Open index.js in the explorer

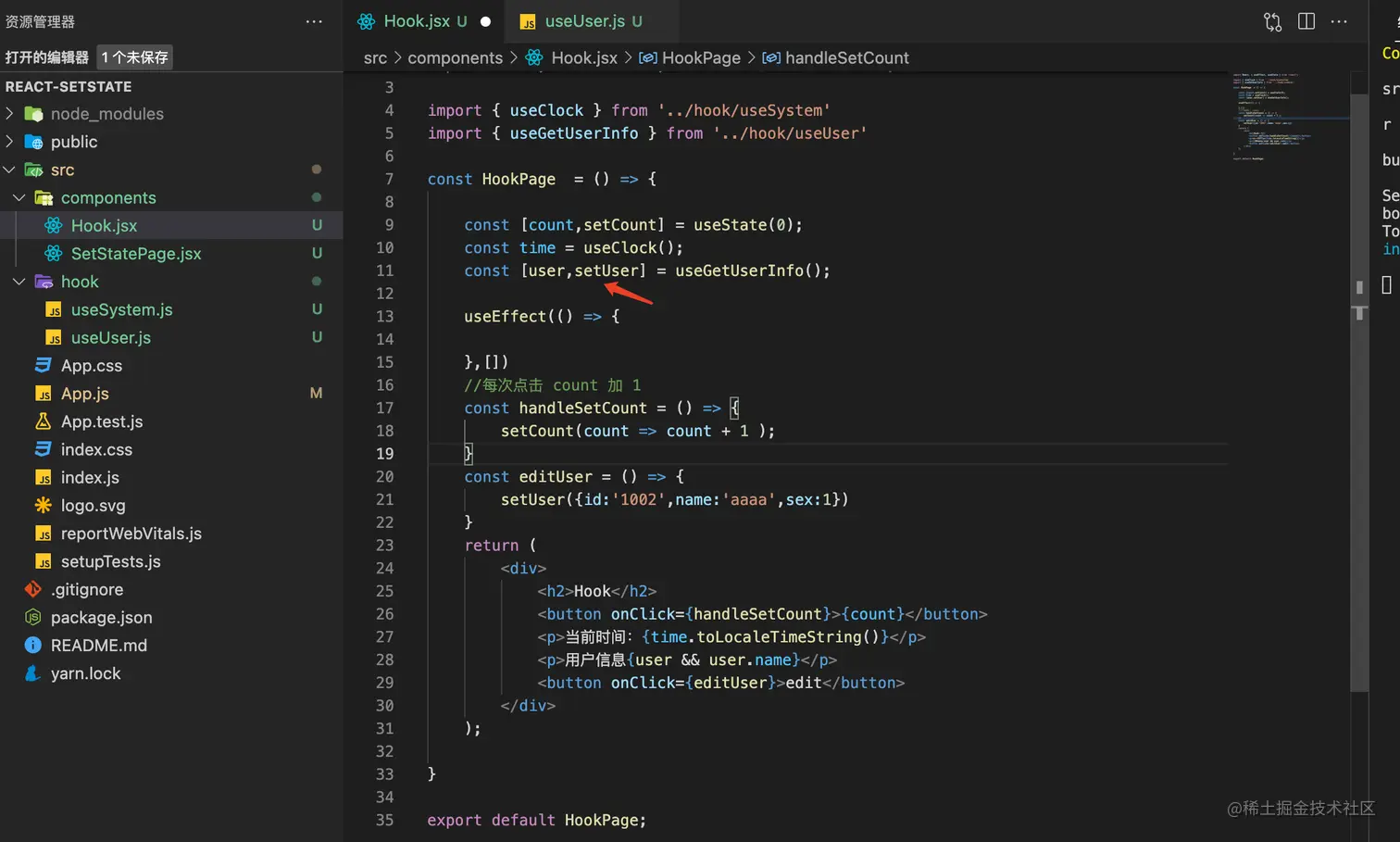tap(171, 477)
